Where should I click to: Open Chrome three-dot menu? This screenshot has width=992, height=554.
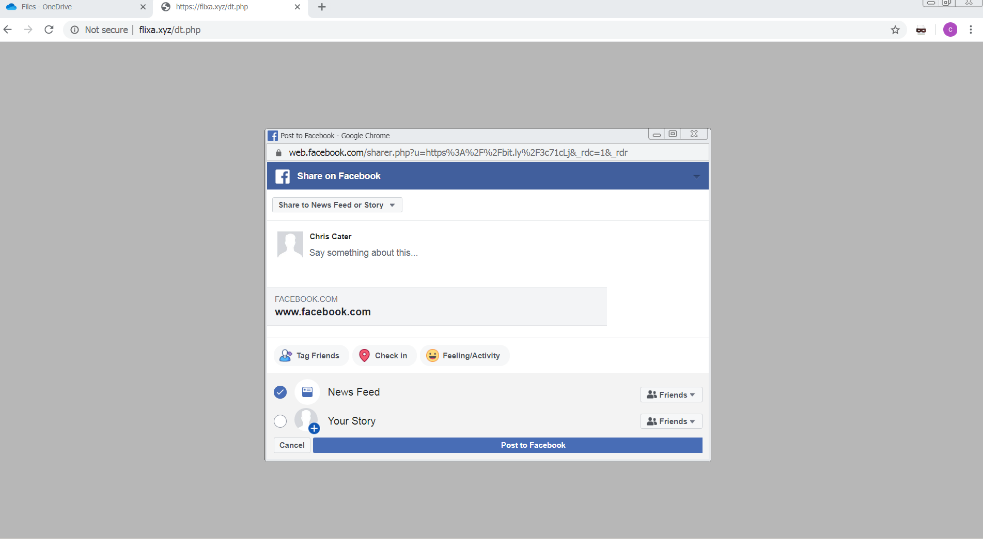point(971,30)
